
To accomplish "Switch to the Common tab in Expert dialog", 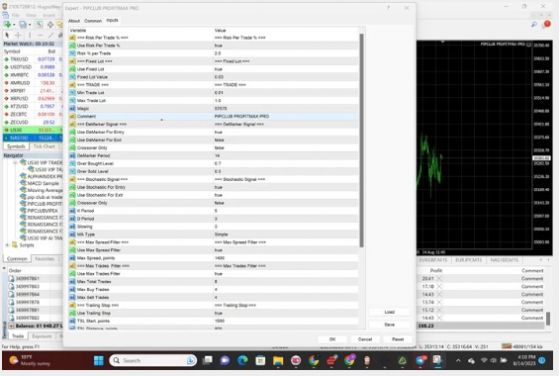I will point(93,21).
